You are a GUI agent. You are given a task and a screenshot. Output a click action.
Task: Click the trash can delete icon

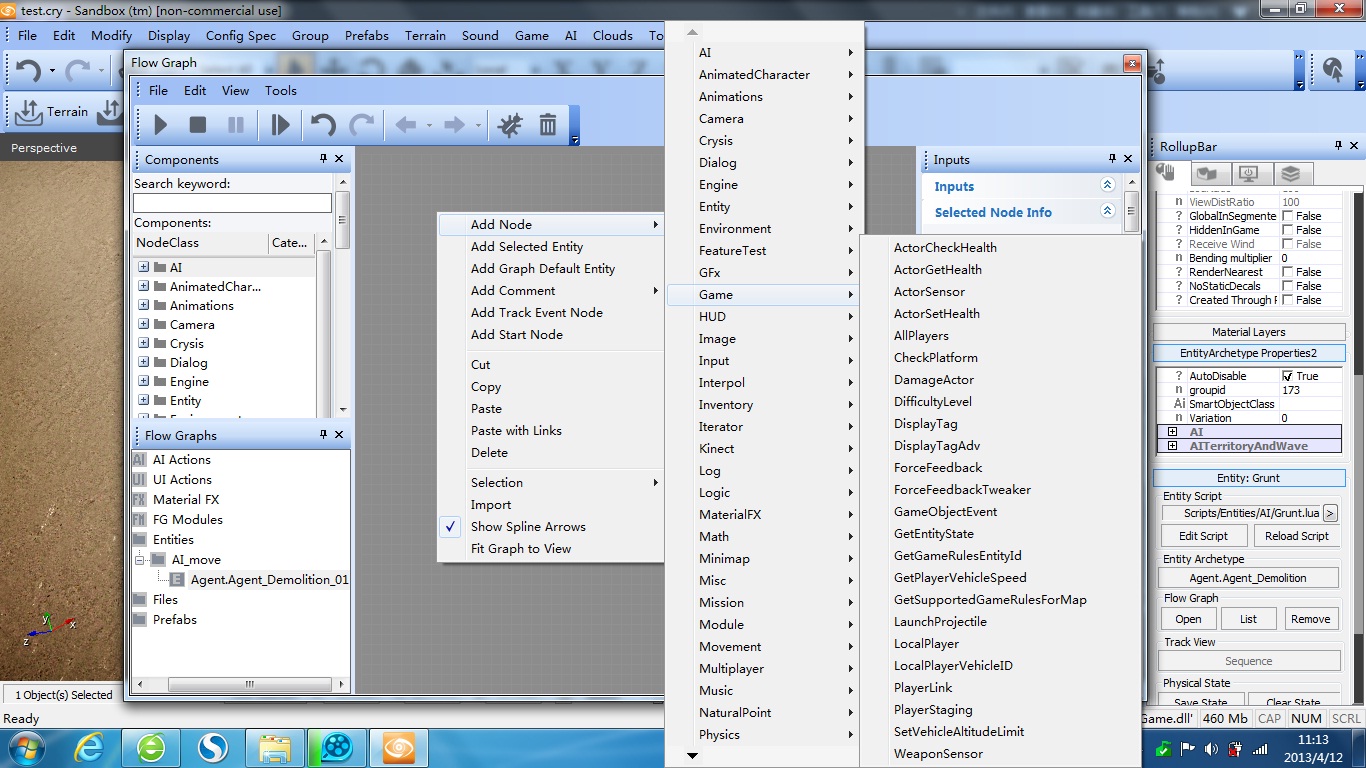(548, 125)
